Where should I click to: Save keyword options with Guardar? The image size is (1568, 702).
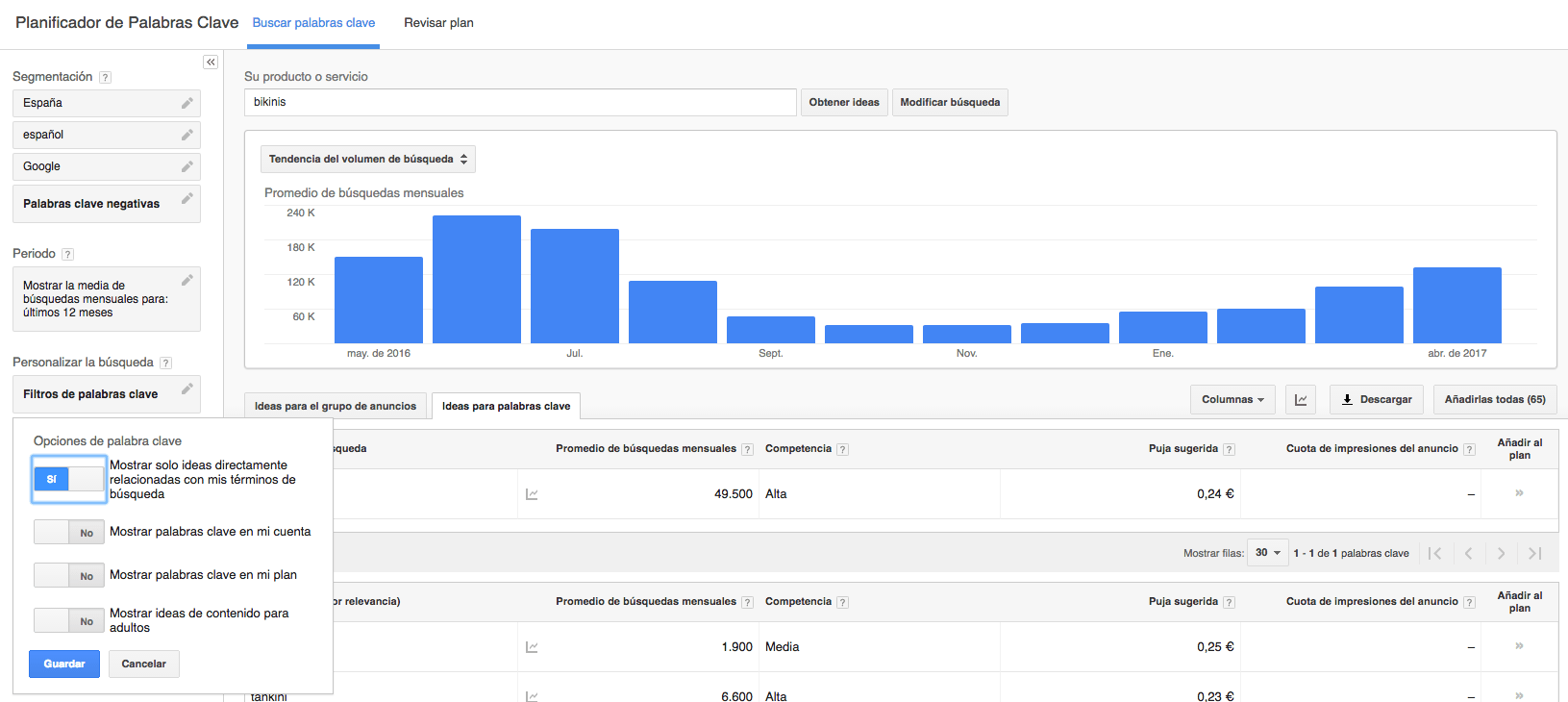click(64, 664)
